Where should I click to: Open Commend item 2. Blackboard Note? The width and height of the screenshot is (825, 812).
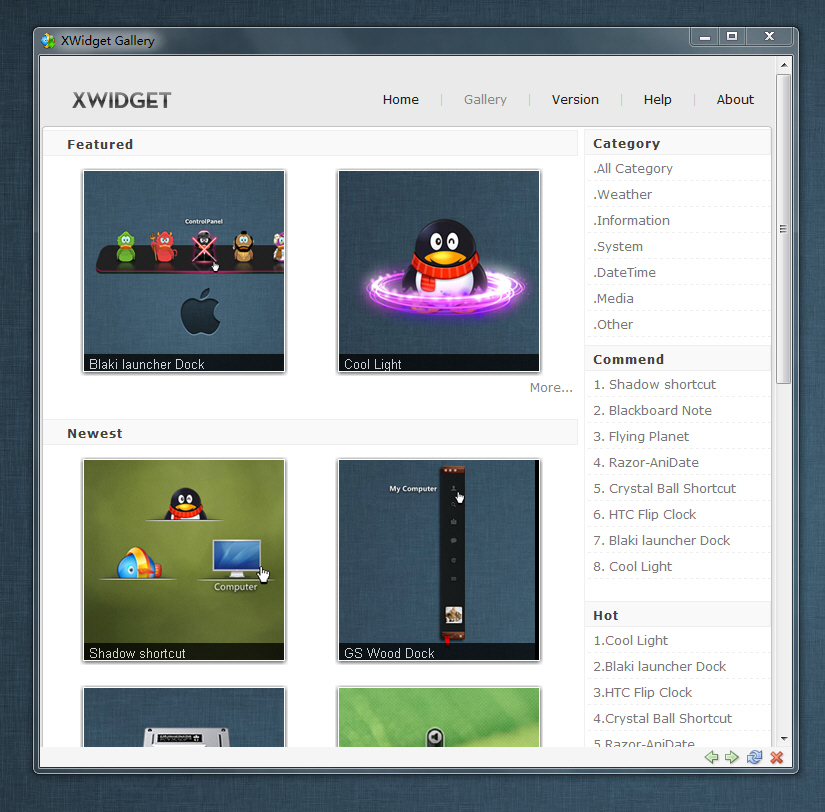coord(652,410)
